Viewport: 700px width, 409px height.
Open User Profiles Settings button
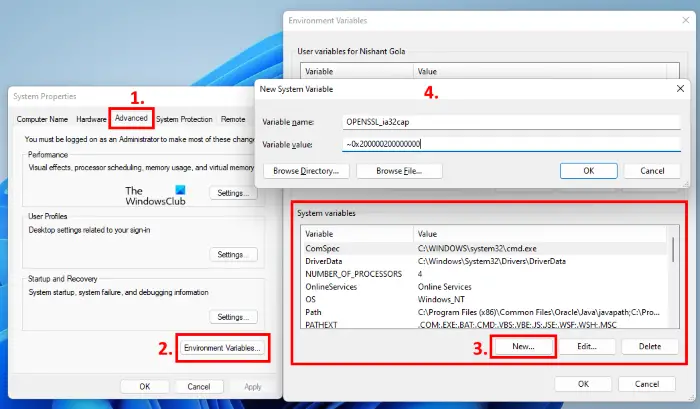233,255
